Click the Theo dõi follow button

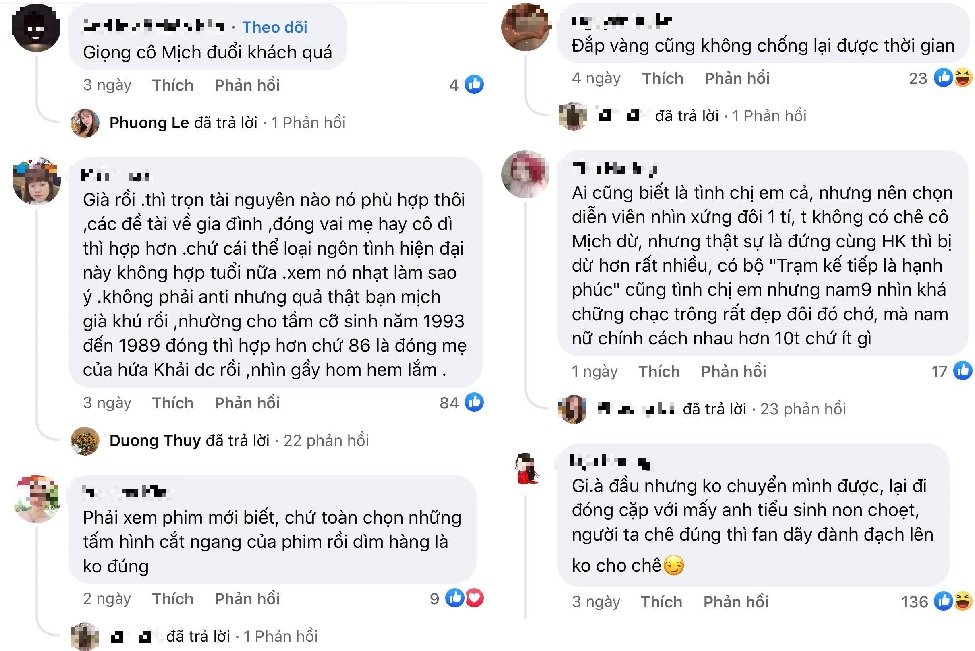[275, 27]
